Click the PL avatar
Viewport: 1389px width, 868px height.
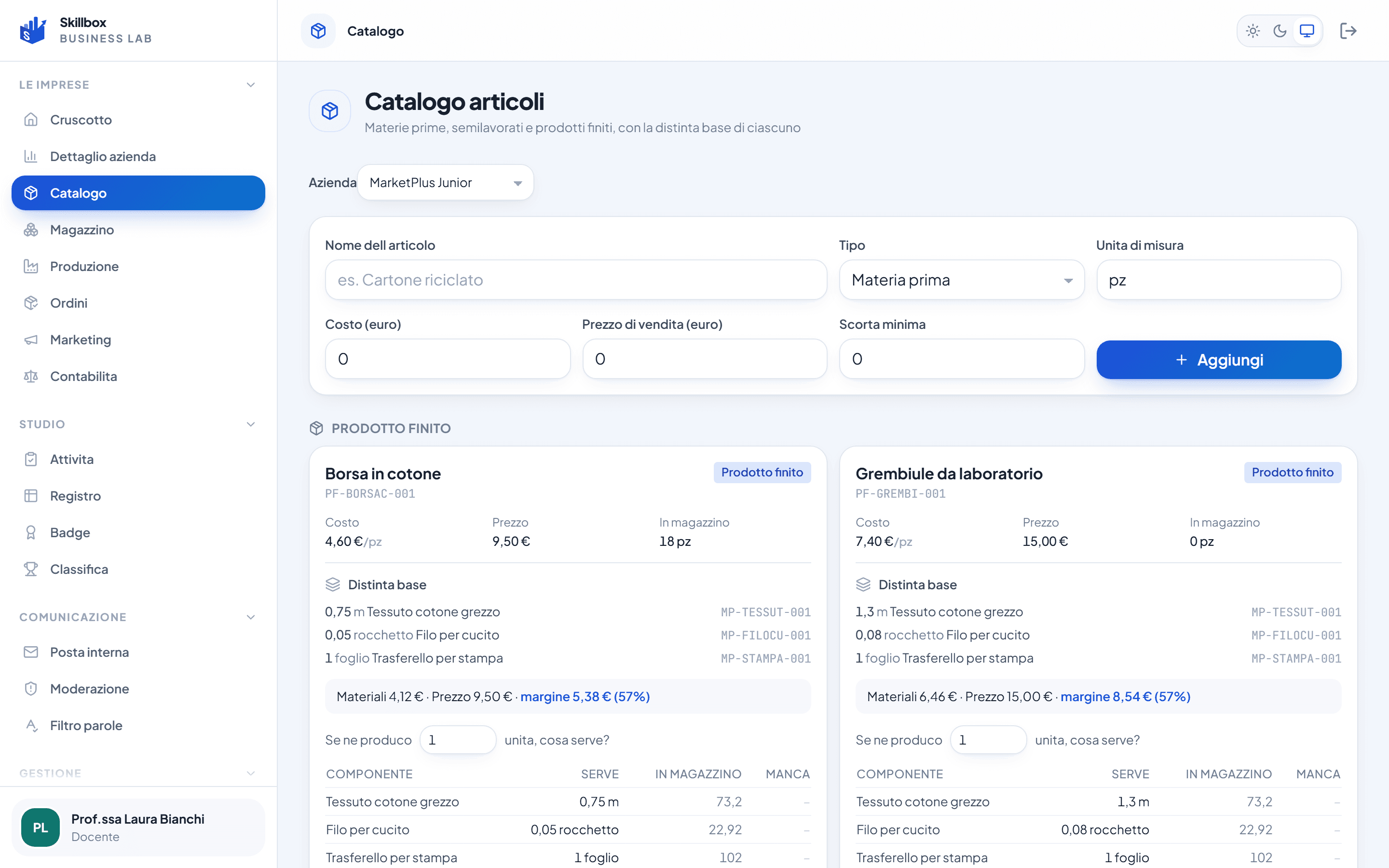40,827
